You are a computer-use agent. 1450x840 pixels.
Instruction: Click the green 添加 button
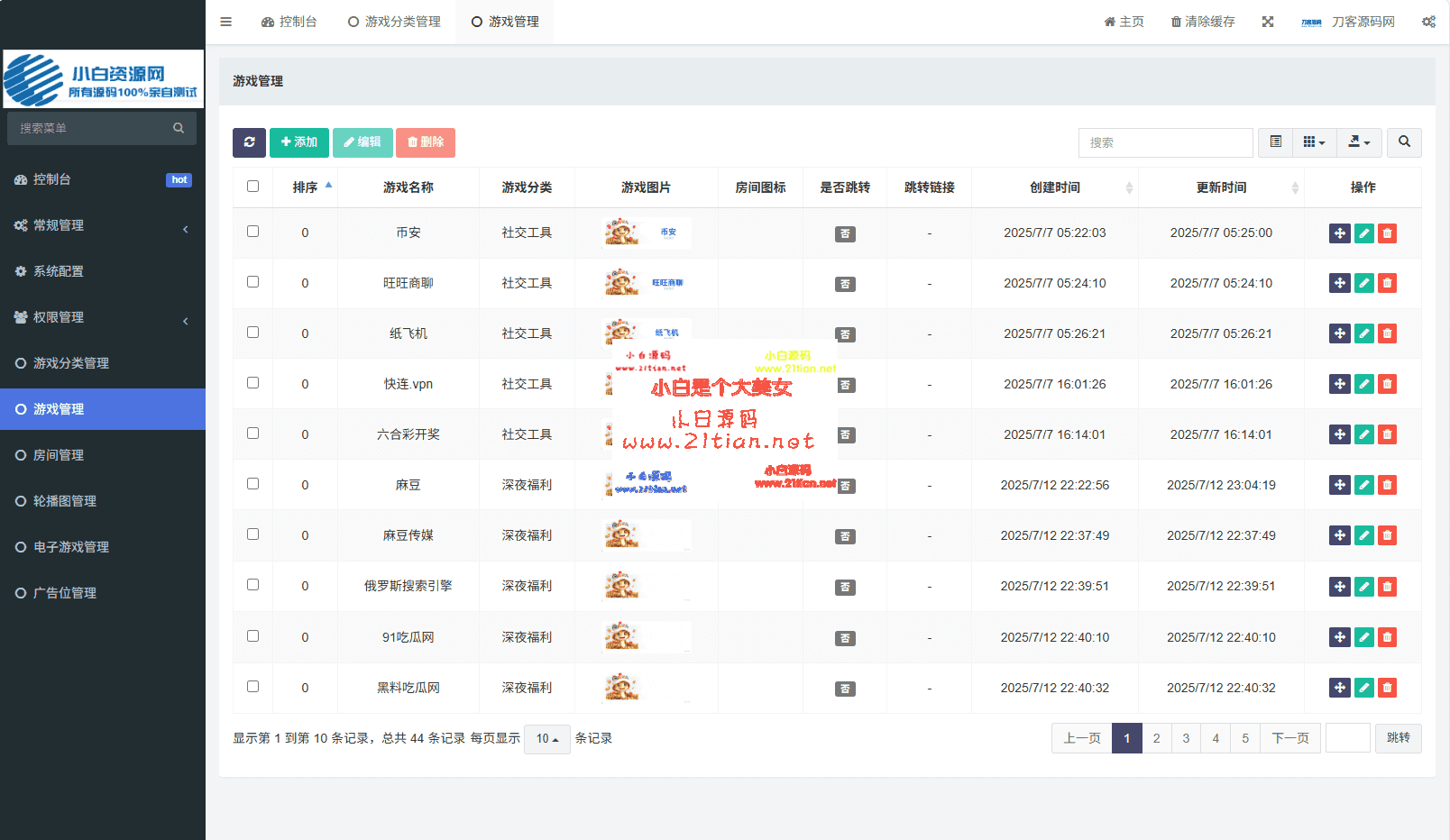pos(298,142)
